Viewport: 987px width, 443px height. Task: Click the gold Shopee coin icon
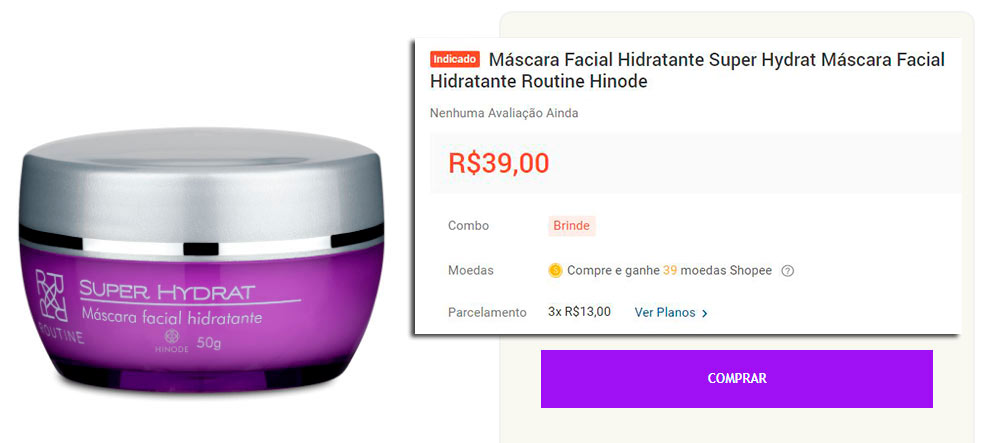point(555,271)
